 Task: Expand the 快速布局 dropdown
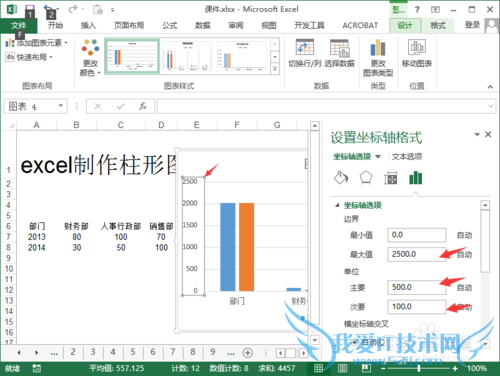(51, 57)
